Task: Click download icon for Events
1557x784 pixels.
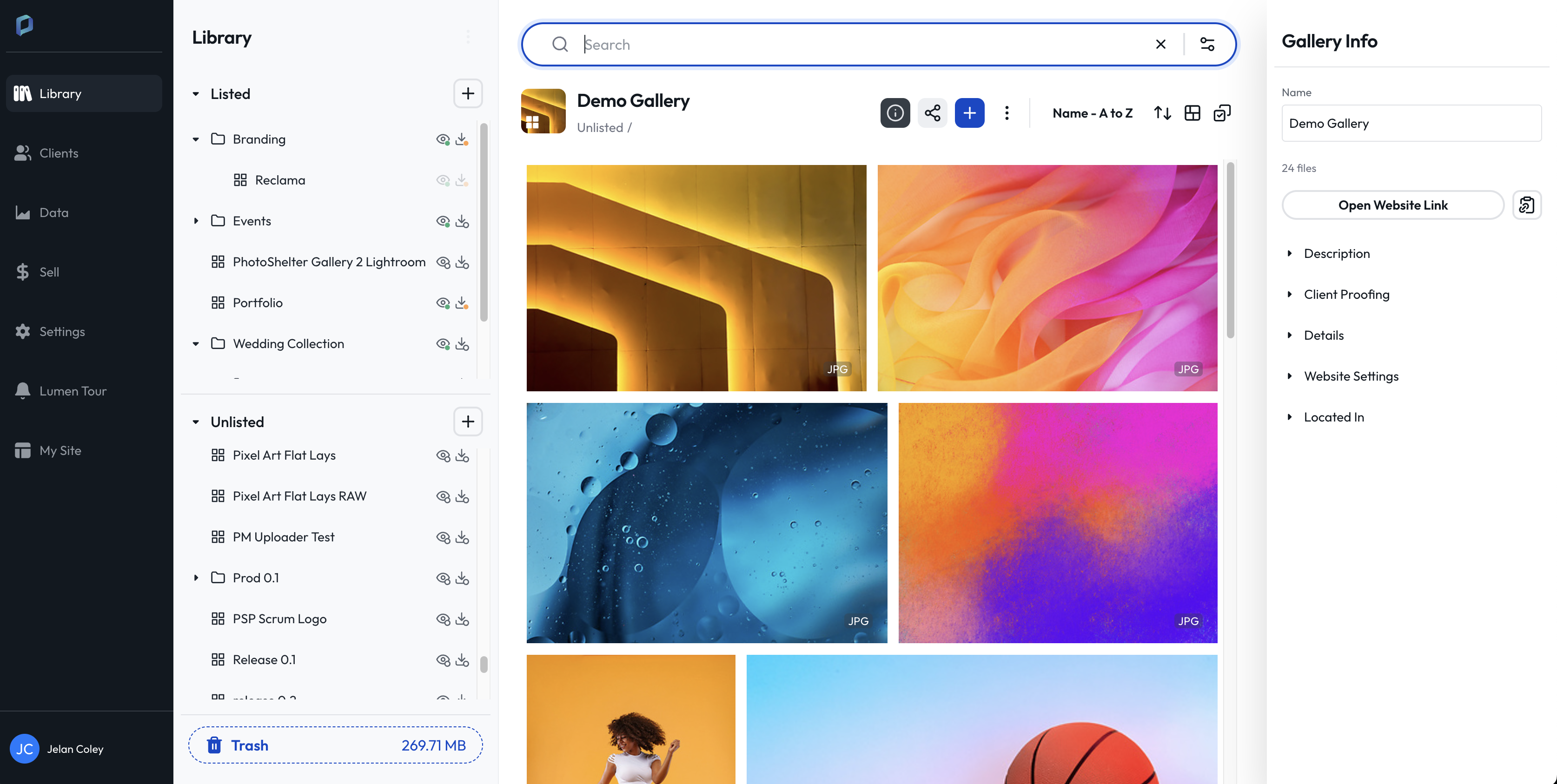Action: point(462,221)
